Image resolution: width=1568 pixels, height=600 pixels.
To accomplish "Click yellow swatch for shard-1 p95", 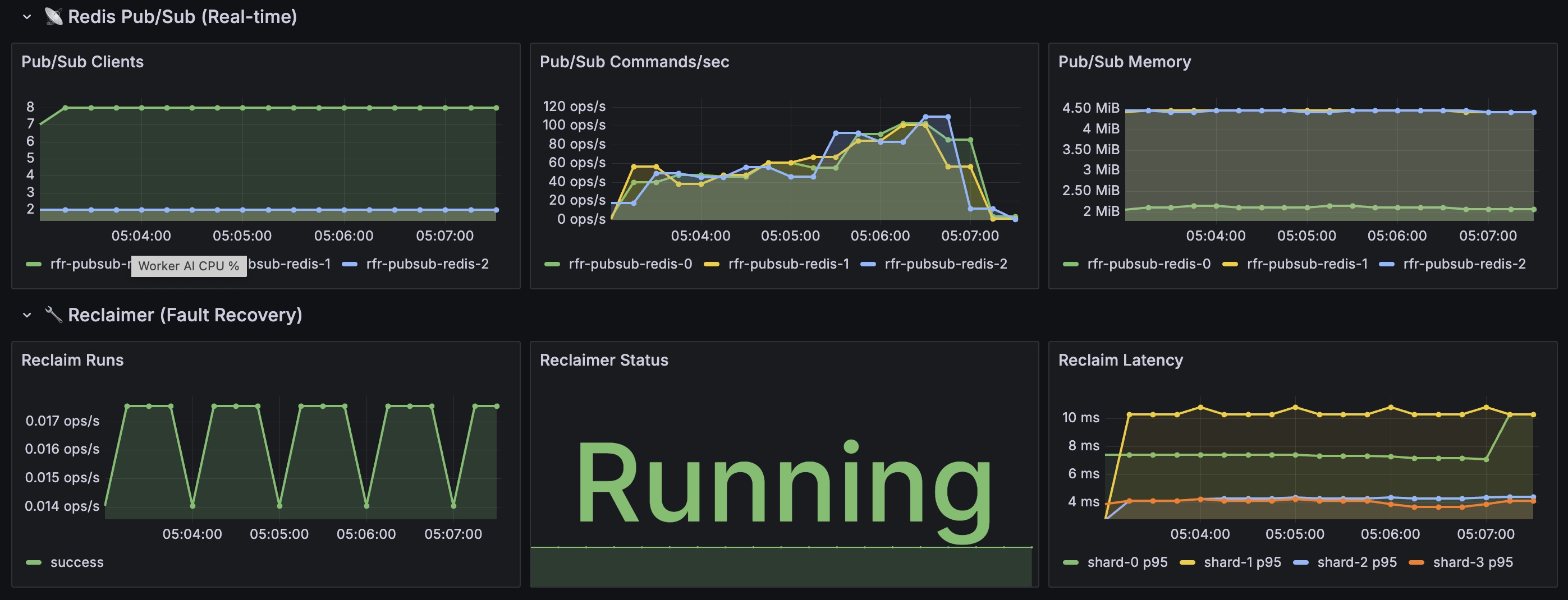I will pyautogui.click(x=1187, y=563).
